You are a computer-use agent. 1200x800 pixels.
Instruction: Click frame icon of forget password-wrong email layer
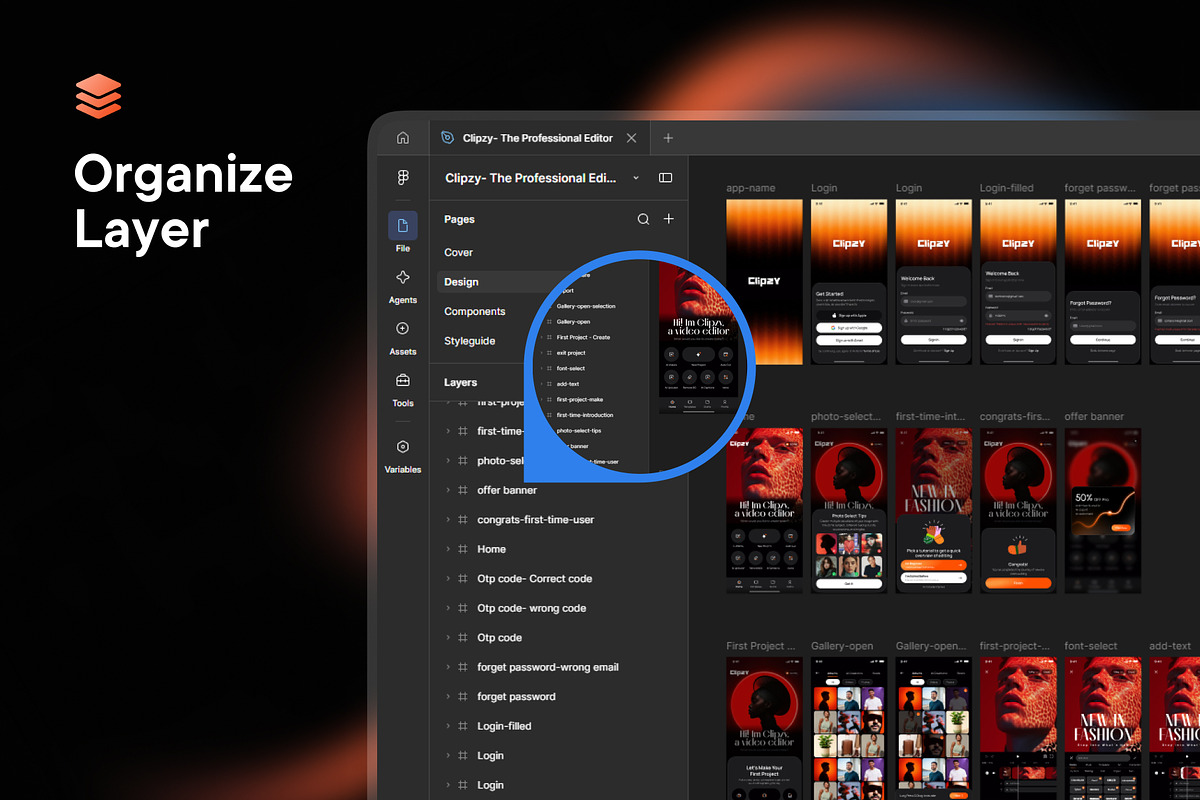point(462,667)
